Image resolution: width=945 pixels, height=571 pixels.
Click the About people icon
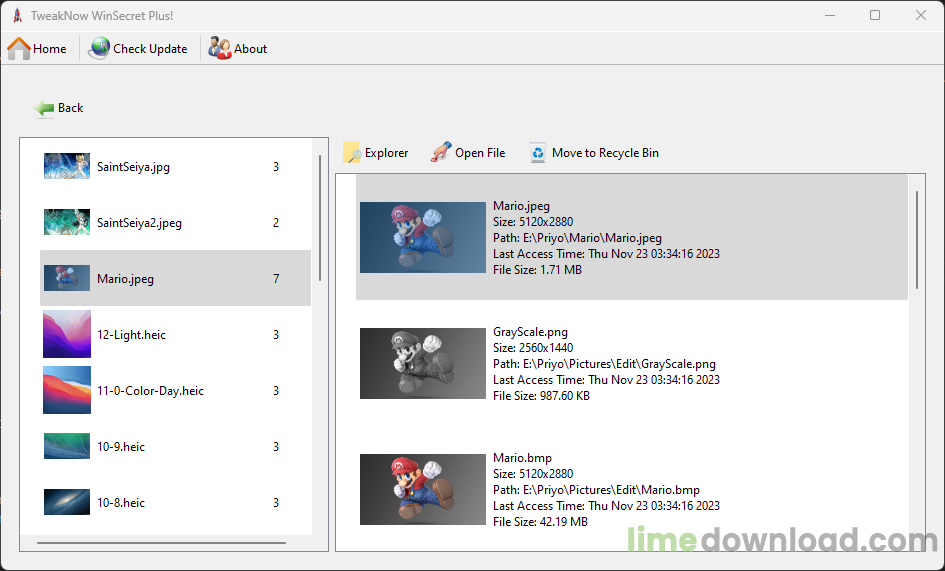(220, 48)
